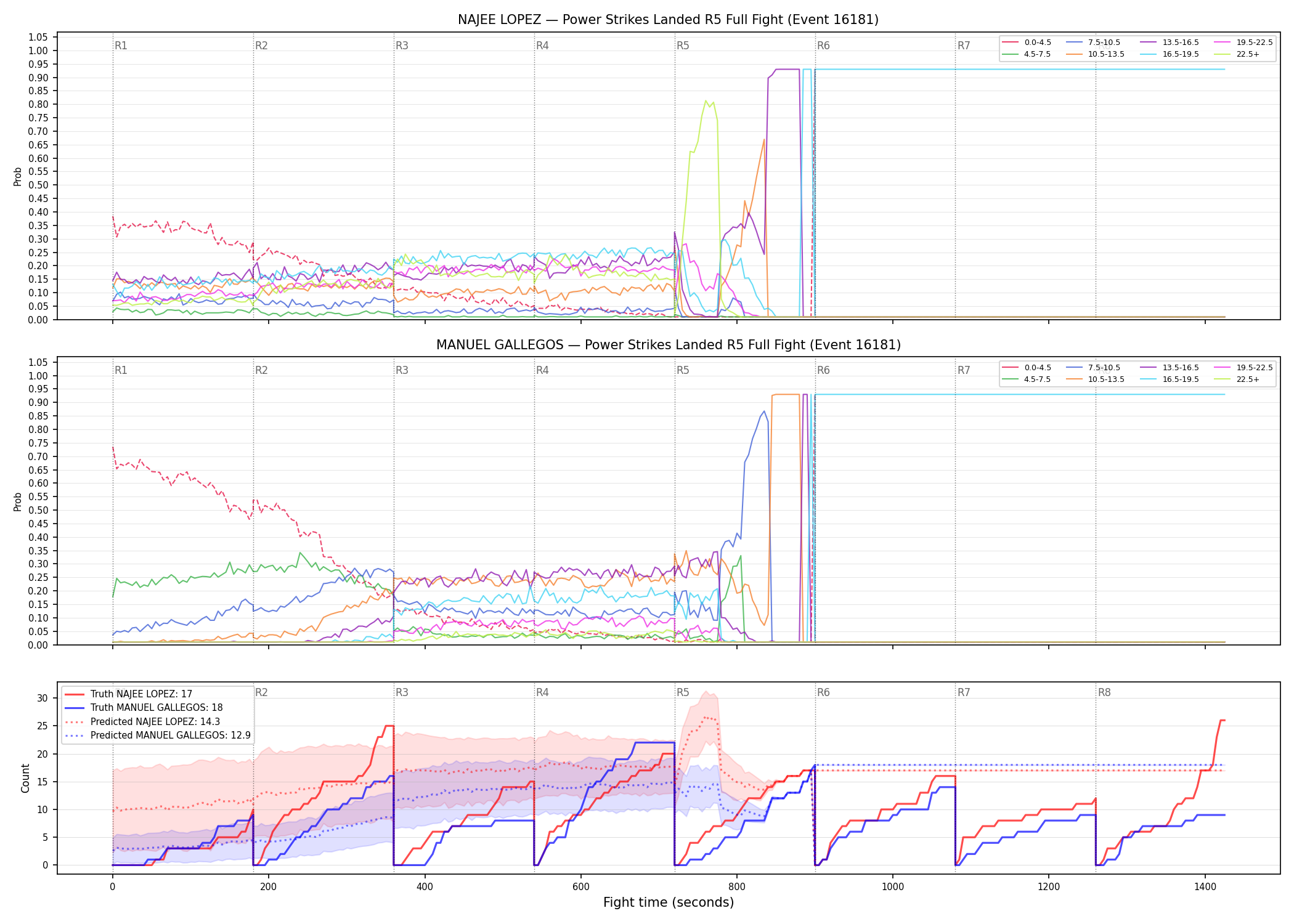1294x924 pixels.
Task: Click the R7 round marker in the Count chart
Action: click(x=964, y=692)
